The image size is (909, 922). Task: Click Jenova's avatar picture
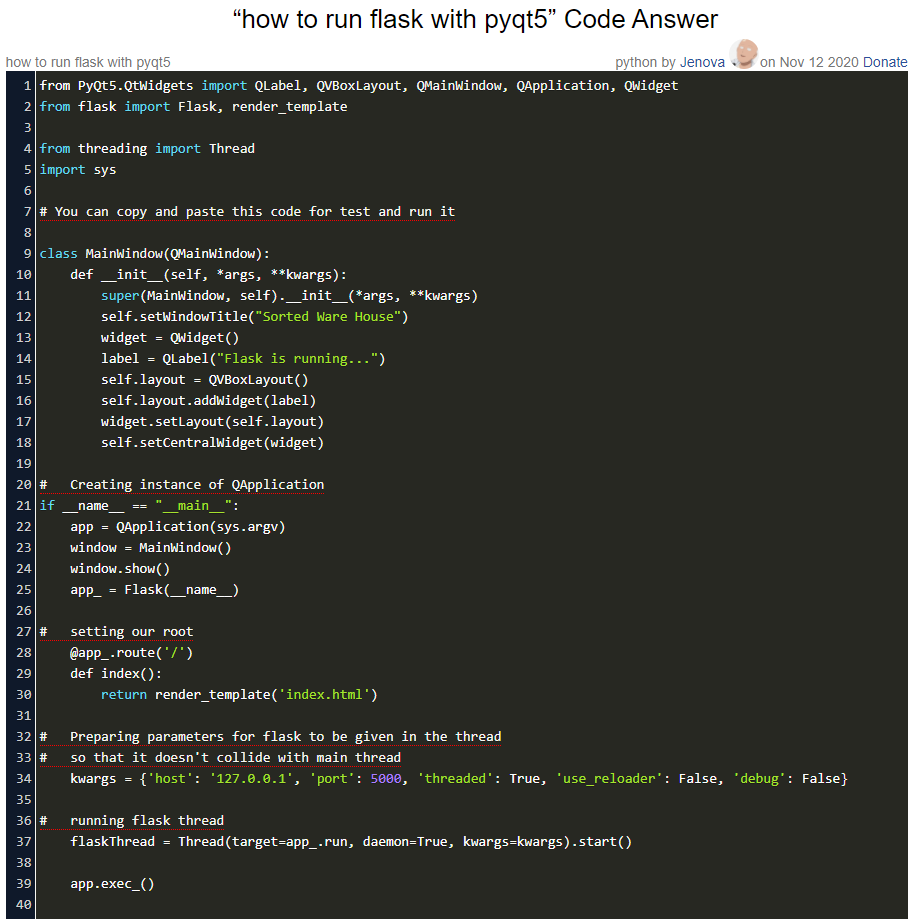click(x=743, y=54)
